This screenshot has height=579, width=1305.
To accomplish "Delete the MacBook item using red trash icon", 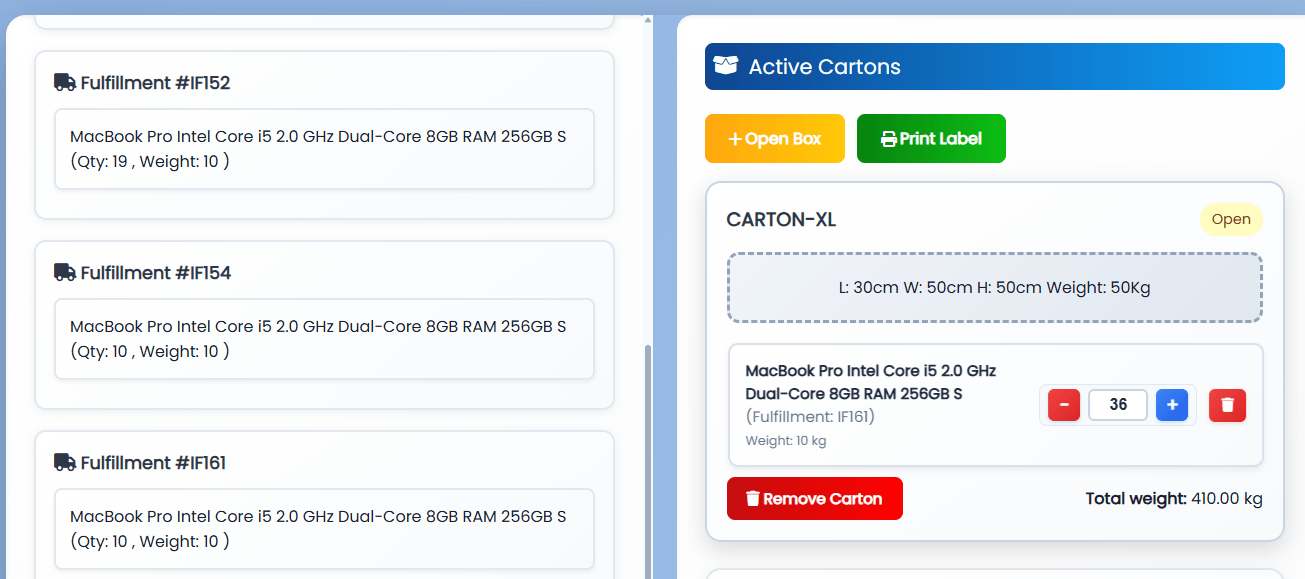I will click(x=1227, y=405).
